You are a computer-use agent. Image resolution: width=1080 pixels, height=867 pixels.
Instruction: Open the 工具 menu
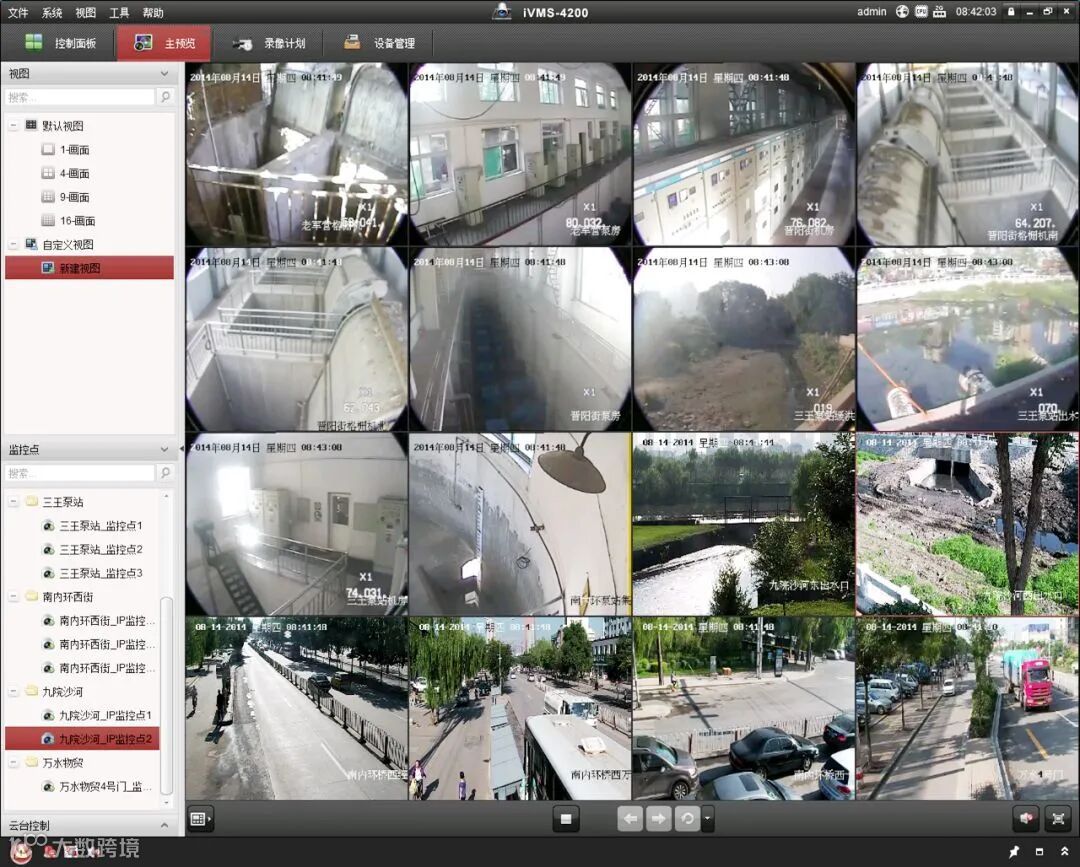click(x=119, y=12)
